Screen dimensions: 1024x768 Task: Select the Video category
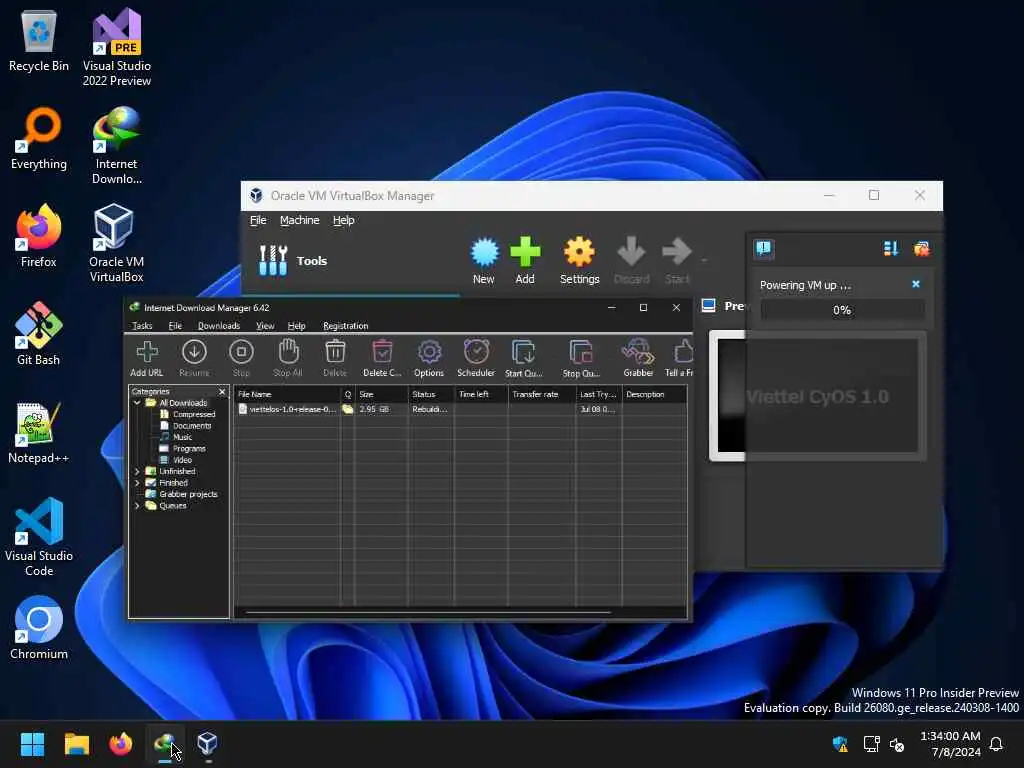coord(176,460)
